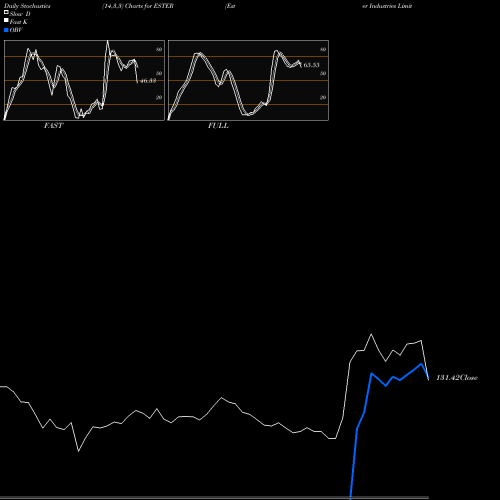Open the FULL stochastic chart panel
Screen dimensions: 500x500
click(248, 80)
